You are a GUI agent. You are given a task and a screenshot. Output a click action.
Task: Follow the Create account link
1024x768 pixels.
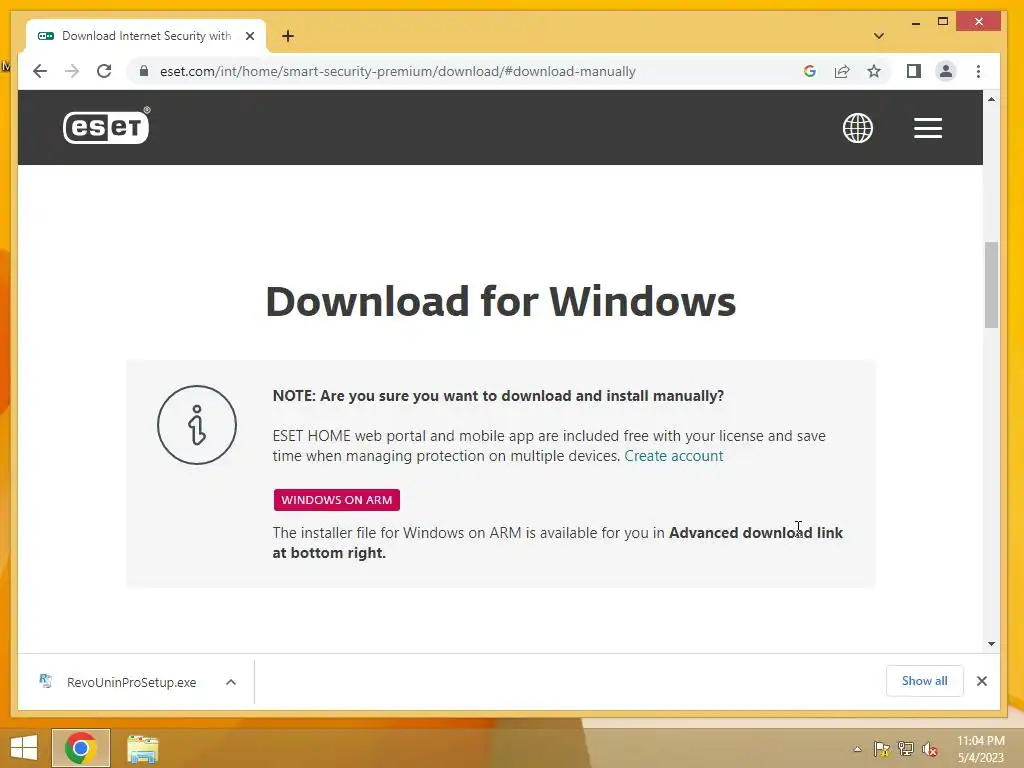(673, 456)
